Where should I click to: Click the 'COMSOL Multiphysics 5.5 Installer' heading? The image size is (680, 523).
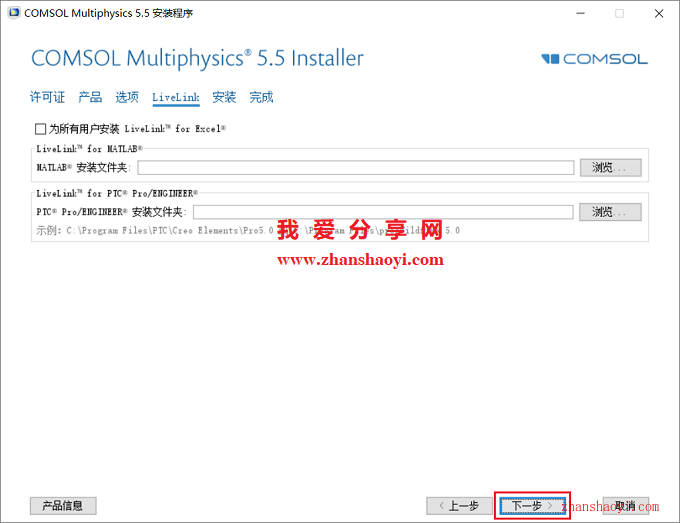coord(197,58)
